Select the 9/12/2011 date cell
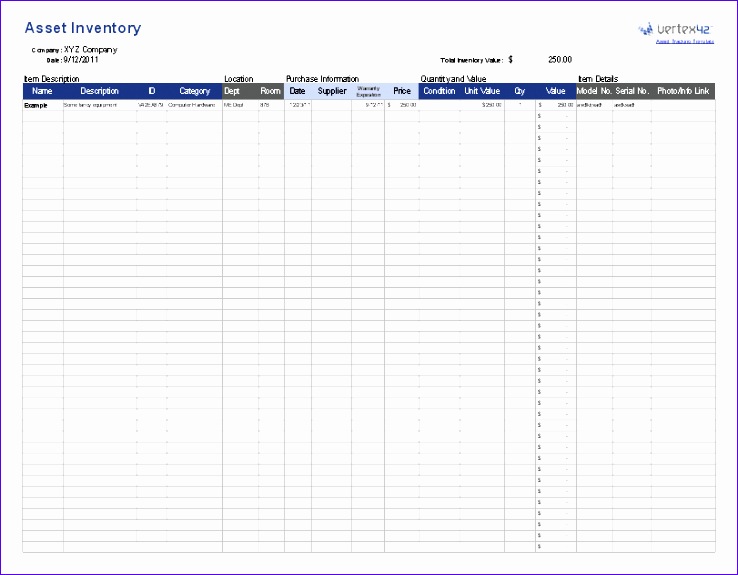 [x=81, y=60]
